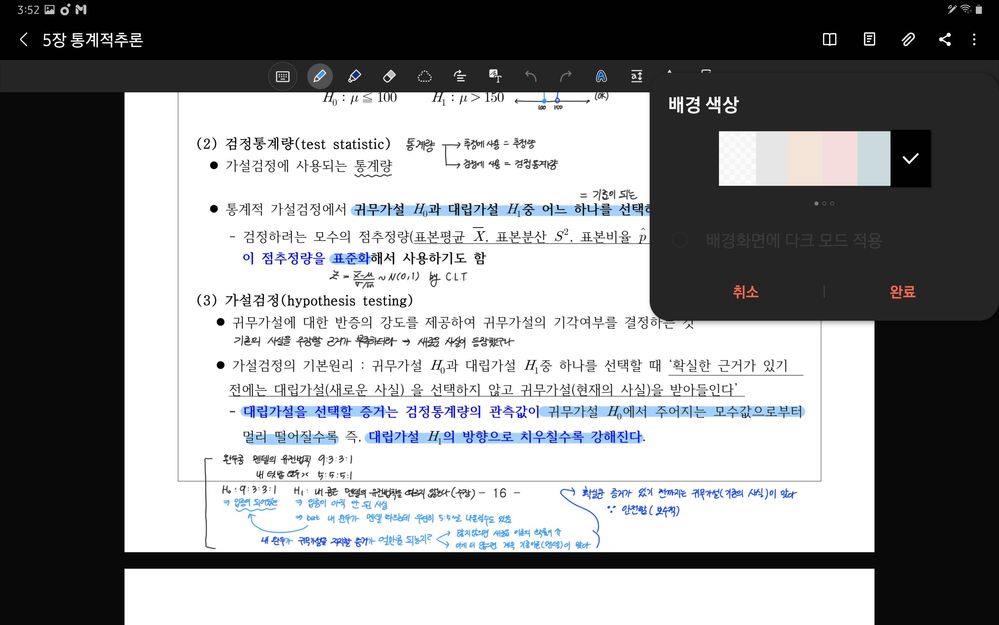Image resolution: width=999 pixels, height=625 pixels.
Task: Tap the heading (2) 검정통계량(test statistic)
Action: click(293, 144)
